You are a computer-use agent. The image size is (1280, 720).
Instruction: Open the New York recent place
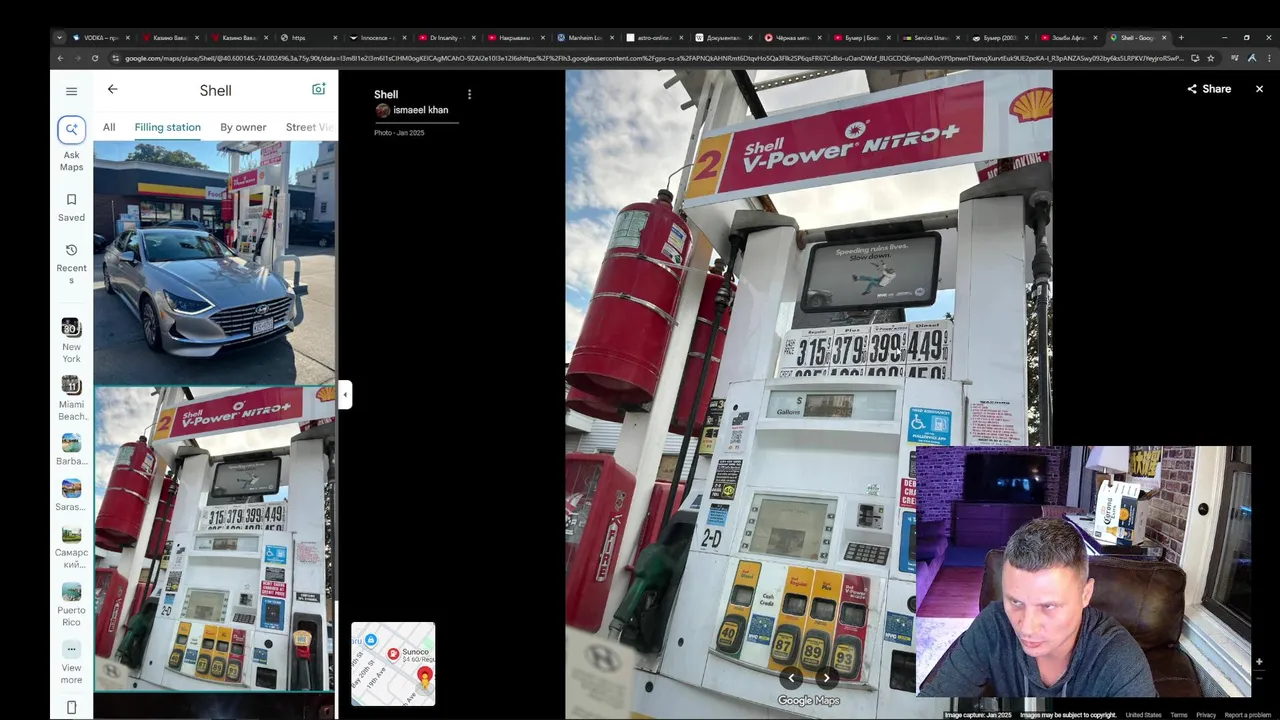coord(71,341)
